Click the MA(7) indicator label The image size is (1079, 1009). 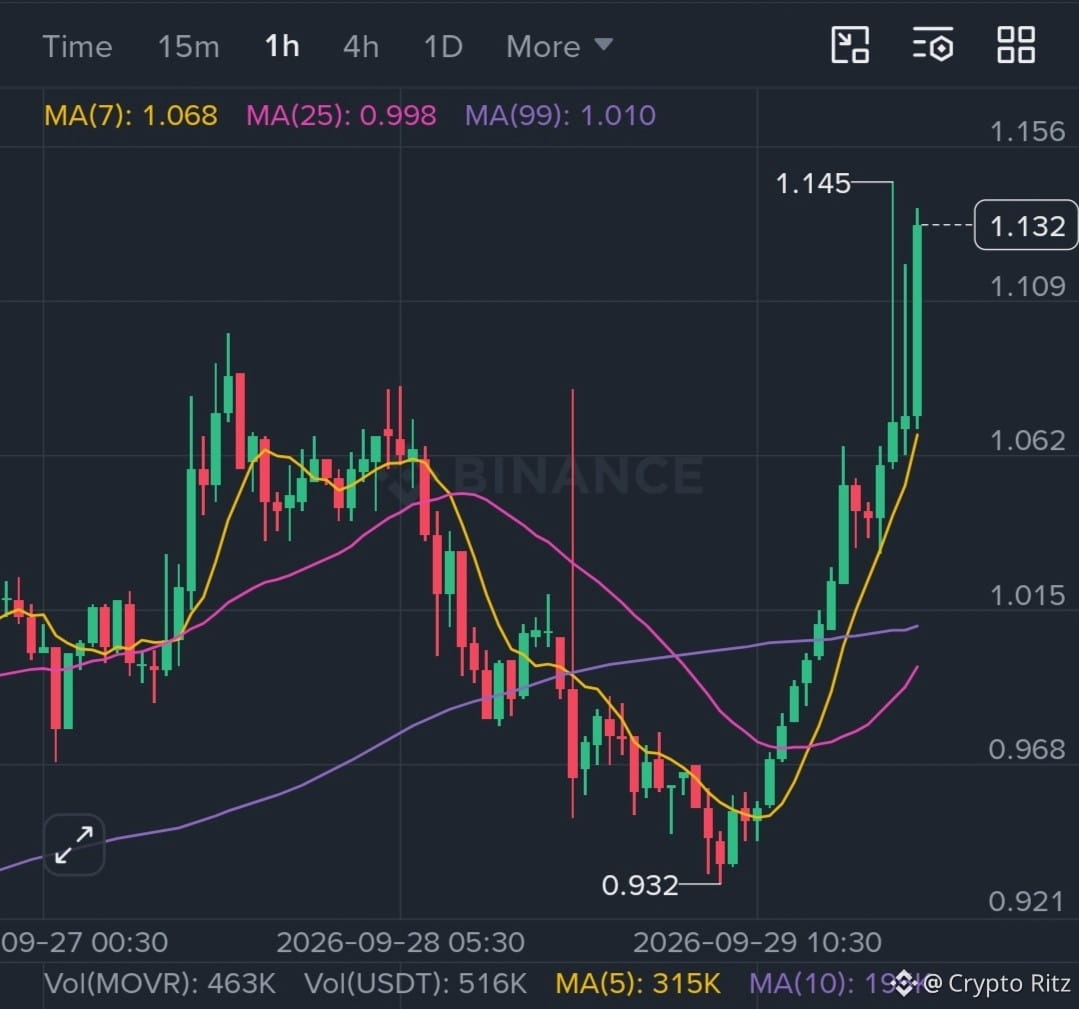pos(131,115)
